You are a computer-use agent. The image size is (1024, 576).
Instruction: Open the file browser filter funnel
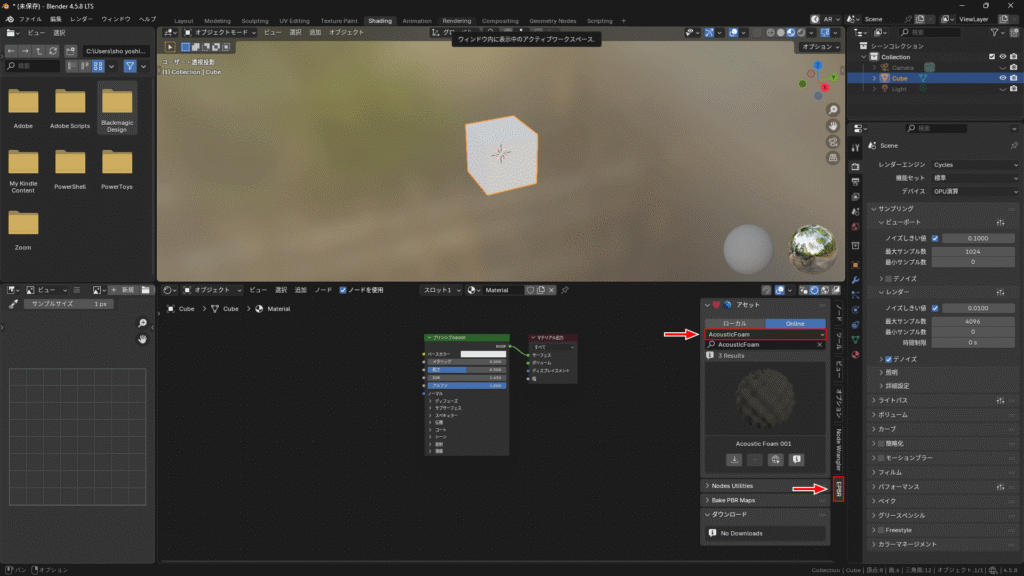click(130, 66)
